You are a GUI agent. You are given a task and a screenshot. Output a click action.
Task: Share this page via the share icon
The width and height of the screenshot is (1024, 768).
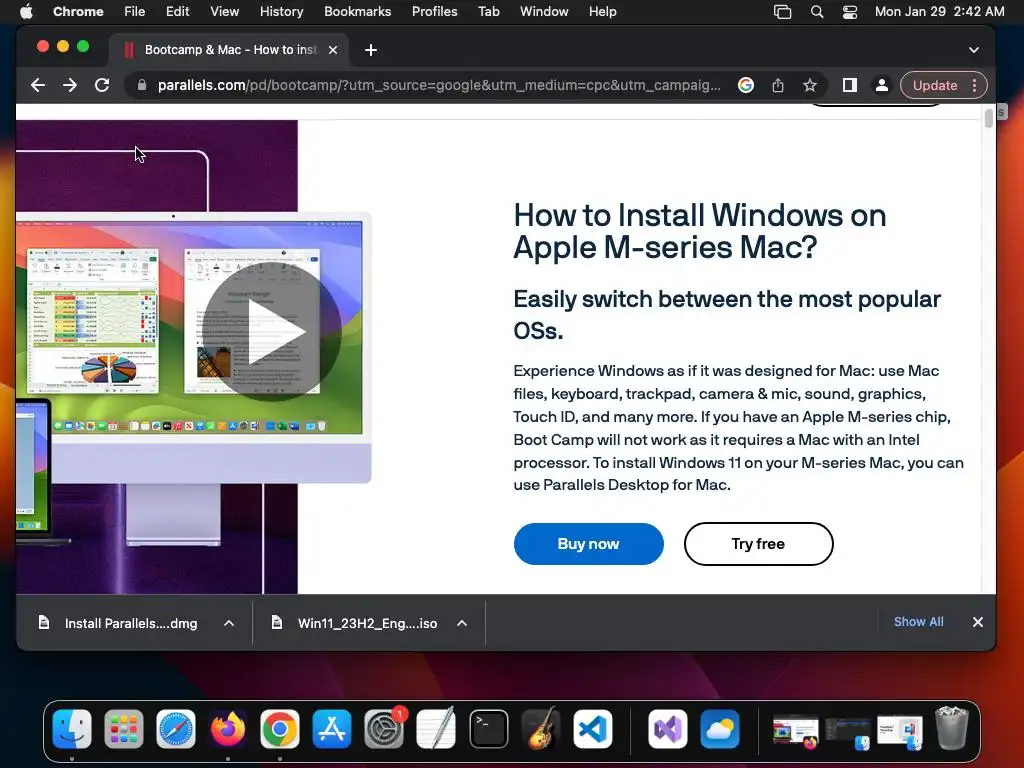pos(778,86)
